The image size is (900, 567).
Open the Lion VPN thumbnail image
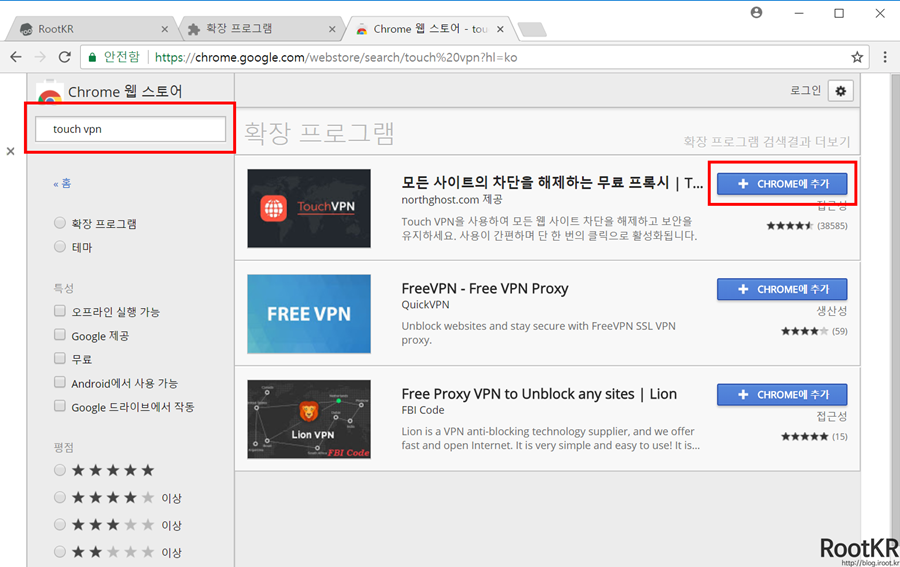309,419
